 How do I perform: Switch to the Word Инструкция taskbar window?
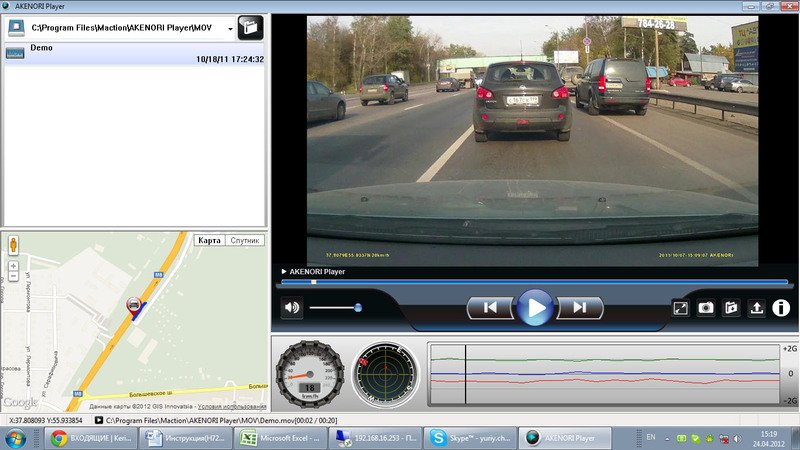click(x=185, y=438)
